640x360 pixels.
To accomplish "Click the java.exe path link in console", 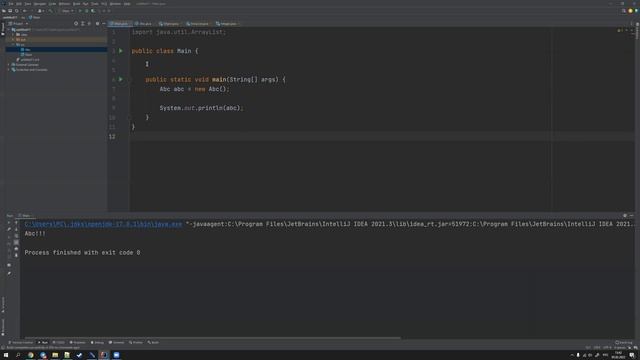I will tap(103, 224).
